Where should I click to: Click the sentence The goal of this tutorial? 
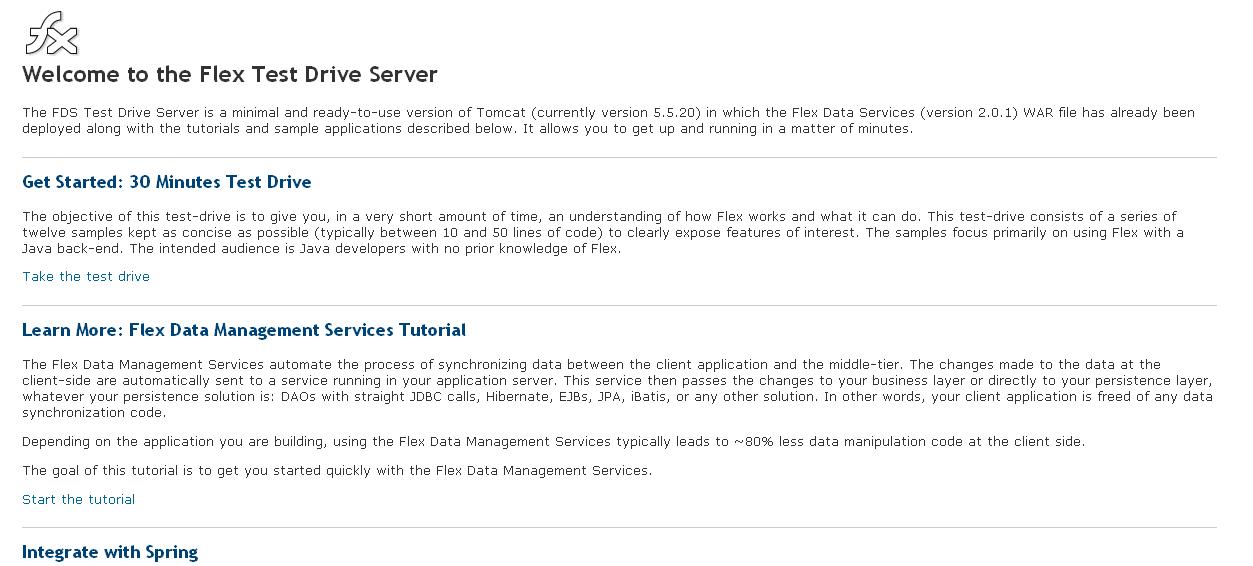[337, 470]
